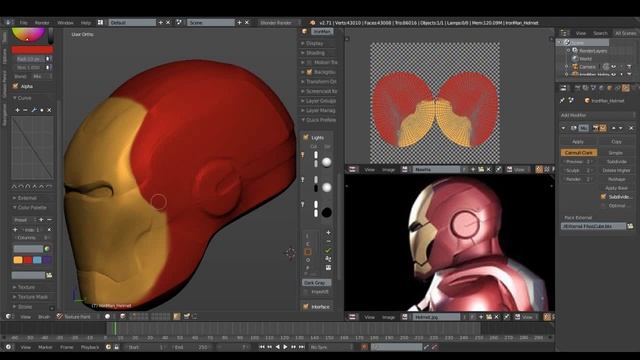Click the green checkmark in Lights panel

328,250
